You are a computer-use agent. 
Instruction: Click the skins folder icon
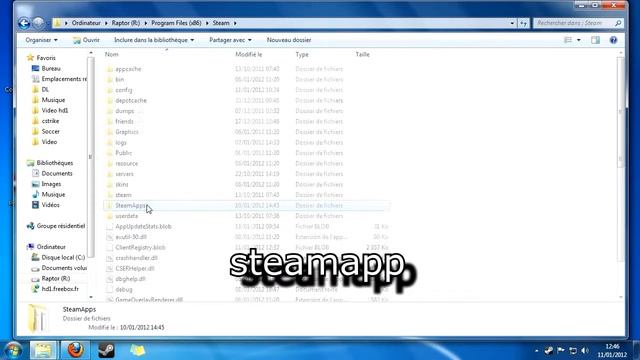coord(109,184)
